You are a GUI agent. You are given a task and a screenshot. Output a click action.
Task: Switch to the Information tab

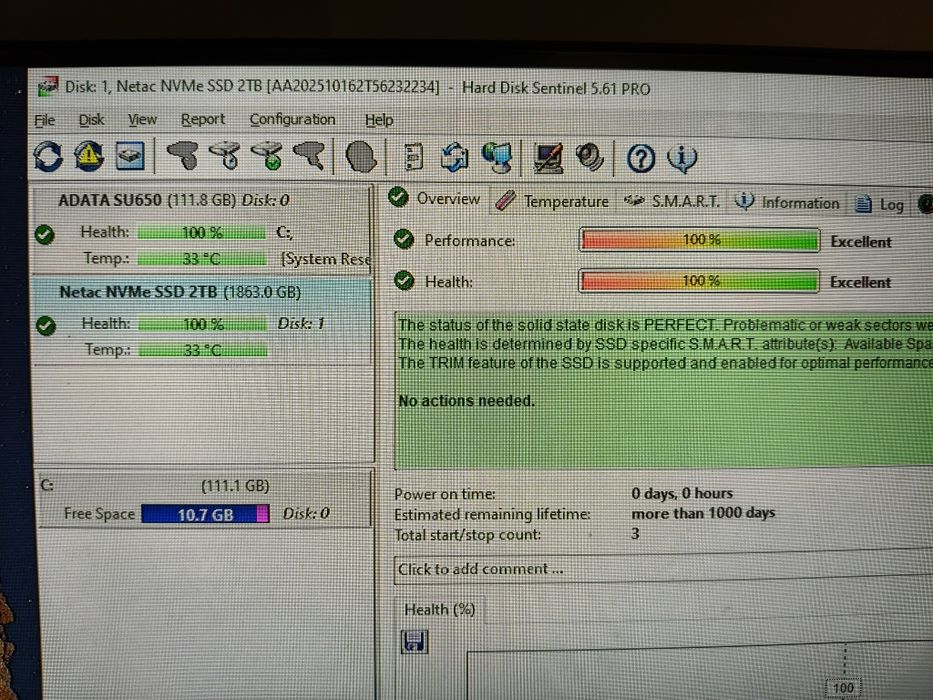787,202
